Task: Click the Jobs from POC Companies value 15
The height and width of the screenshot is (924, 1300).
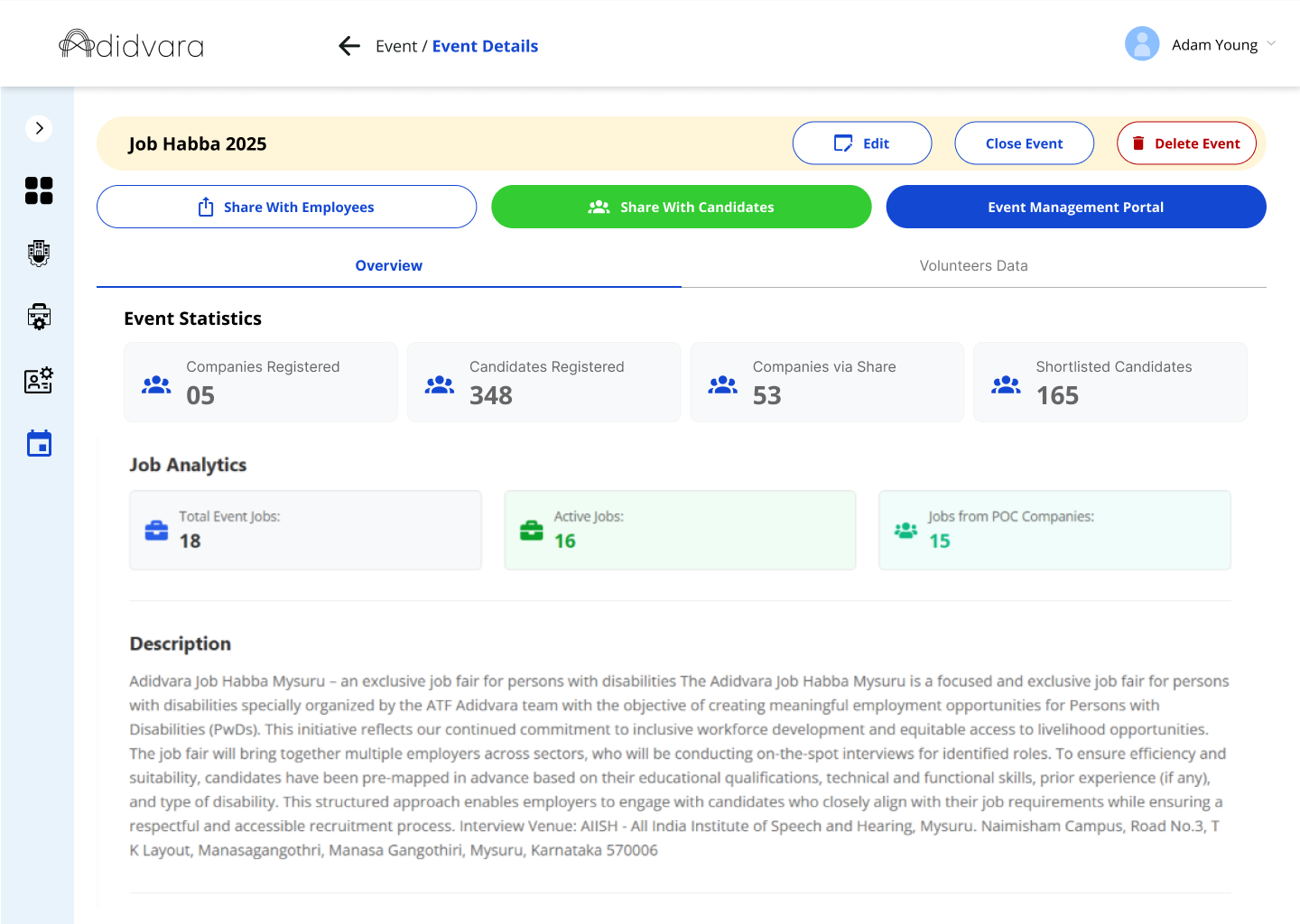Action: (x=940, y=541)
